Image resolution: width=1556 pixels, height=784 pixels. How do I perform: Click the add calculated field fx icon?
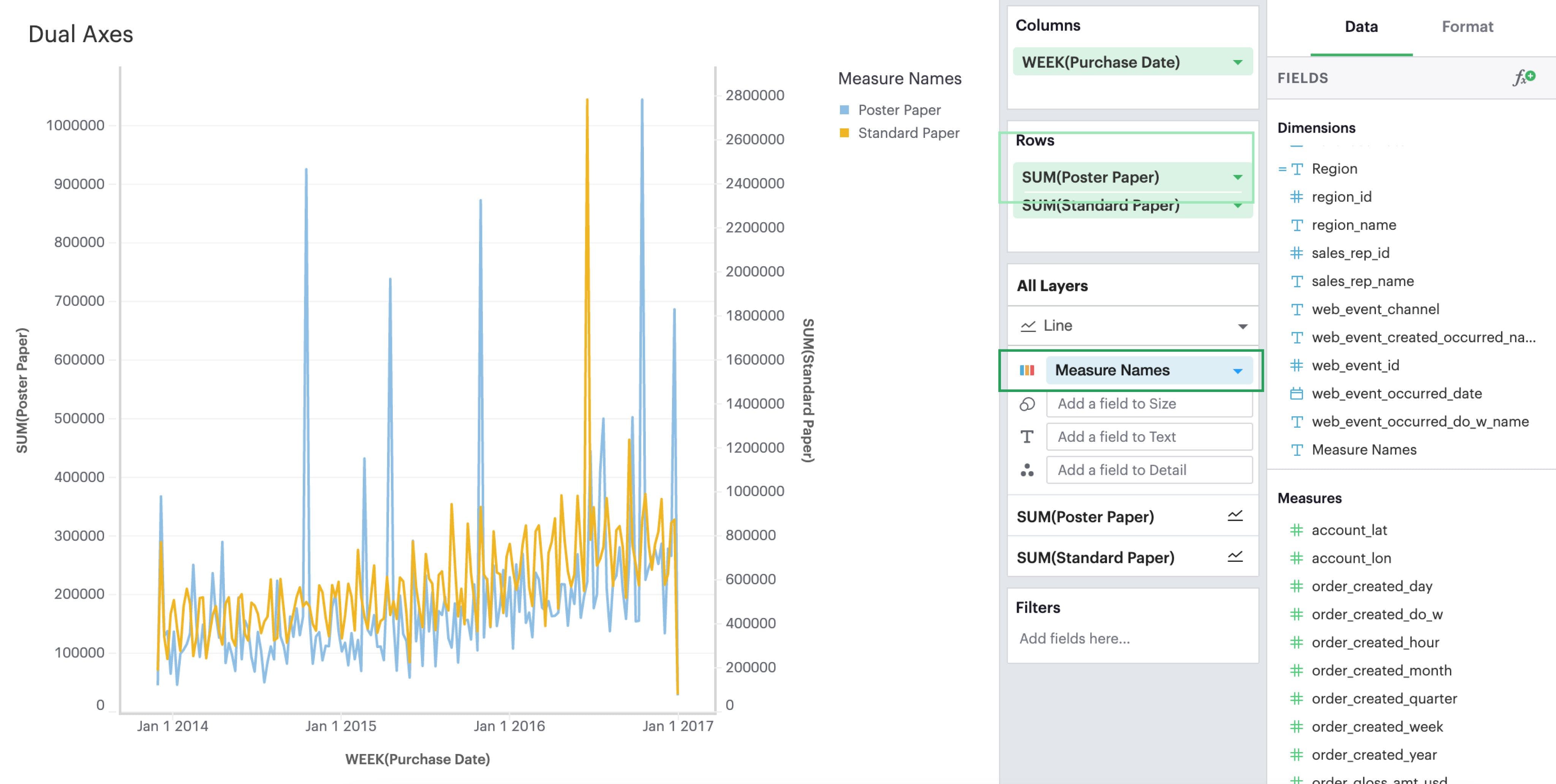(1523, 77)
